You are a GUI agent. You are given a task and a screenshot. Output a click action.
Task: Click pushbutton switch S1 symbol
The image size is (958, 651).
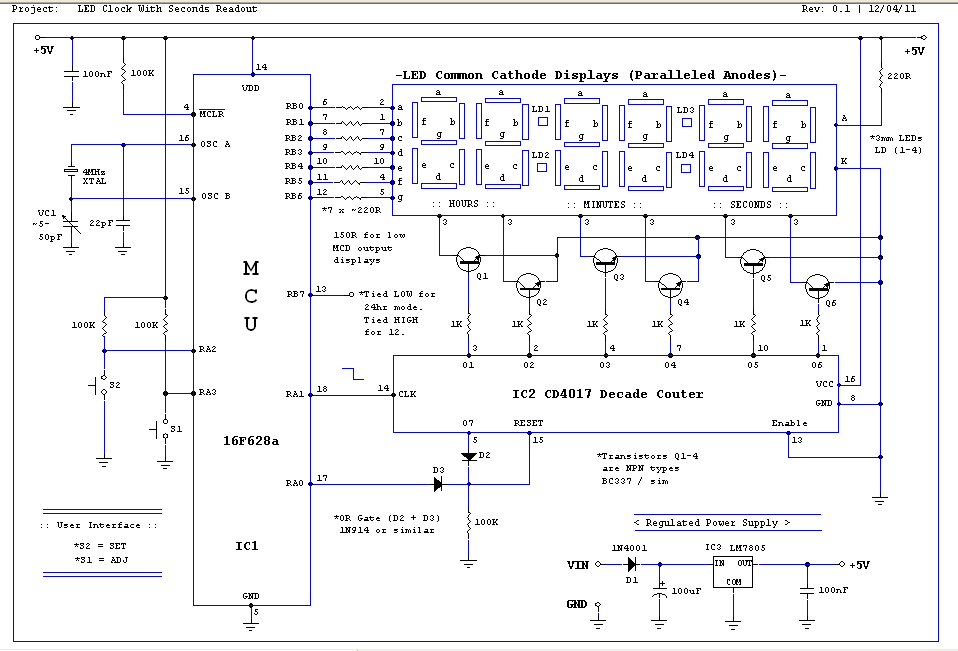tap(161, 429)
